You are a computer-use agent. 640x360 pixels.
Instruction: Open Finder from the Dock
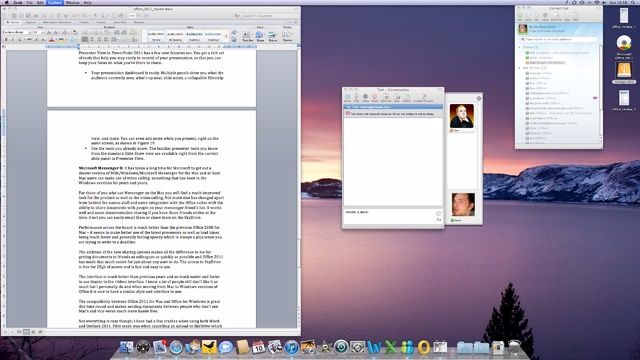tap(126, 347)
